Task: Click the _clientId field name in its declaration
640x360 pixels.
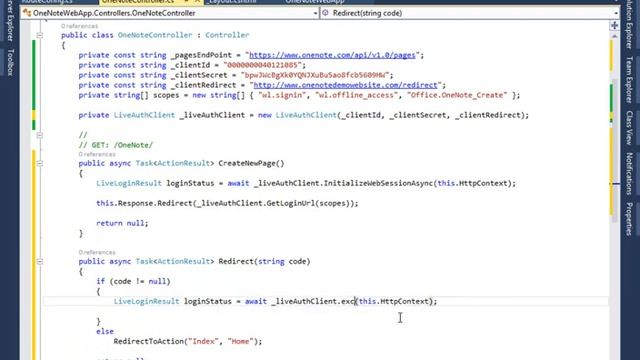Action: click(x=191, y=65)
